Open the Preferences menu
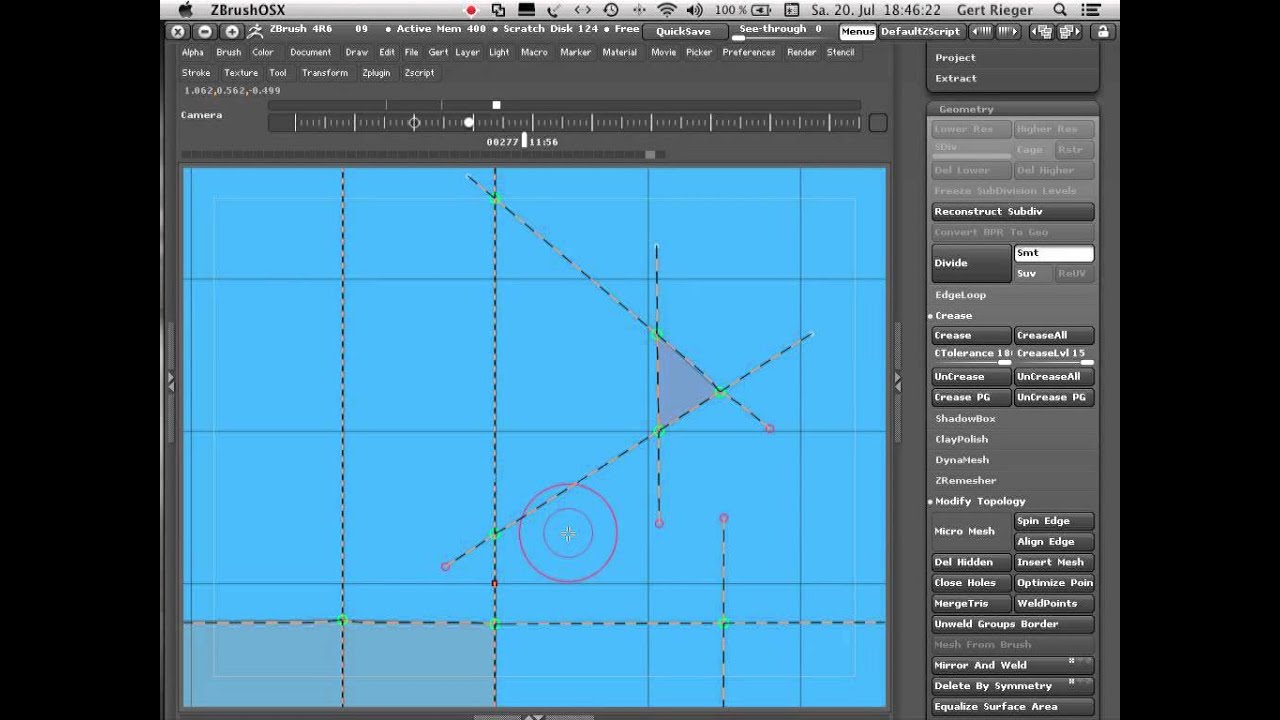This screenshot has width=1280, height=720. [749, 53]
